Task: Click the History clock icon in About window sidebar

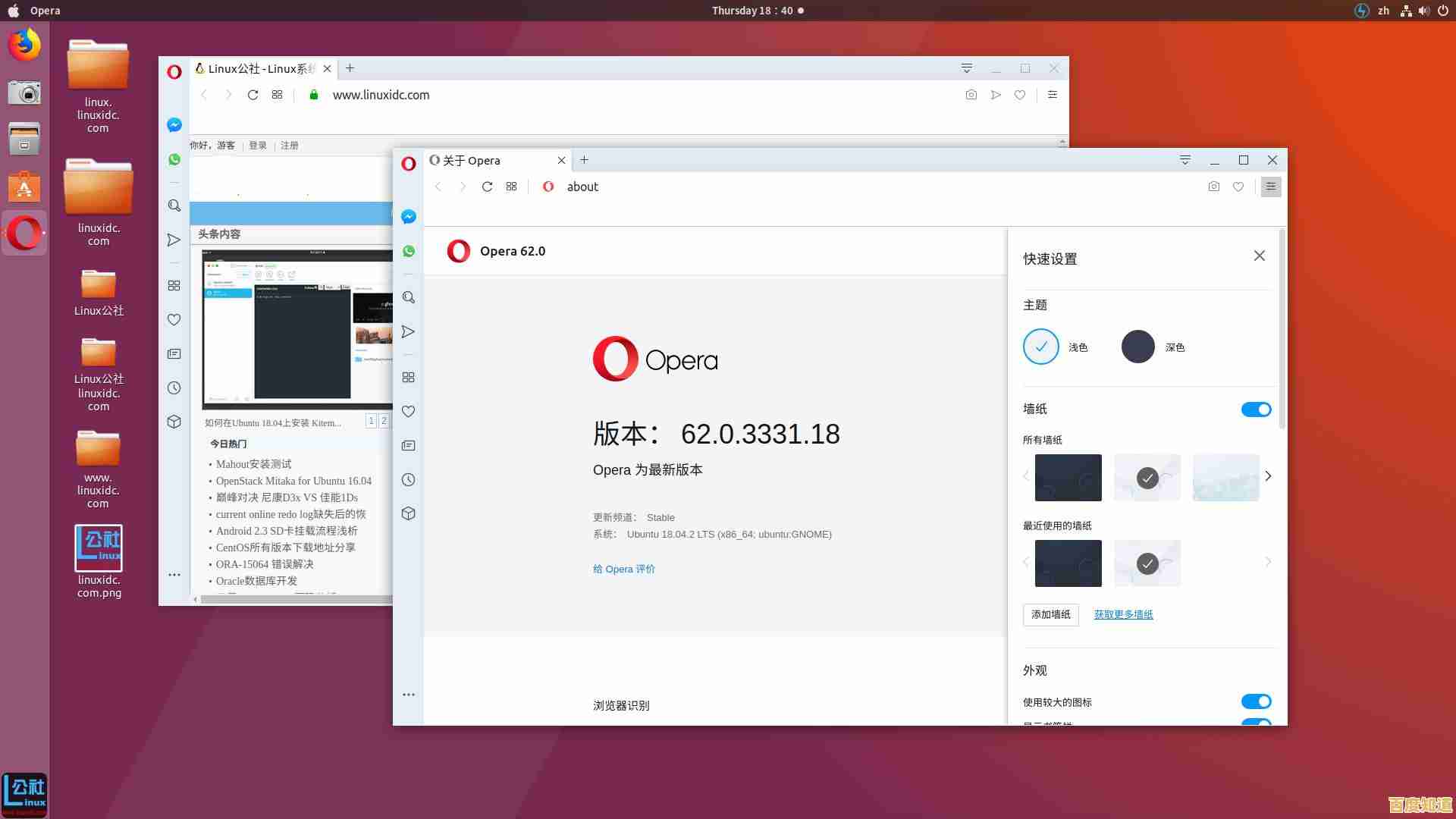Action: [x=408, y=479]
